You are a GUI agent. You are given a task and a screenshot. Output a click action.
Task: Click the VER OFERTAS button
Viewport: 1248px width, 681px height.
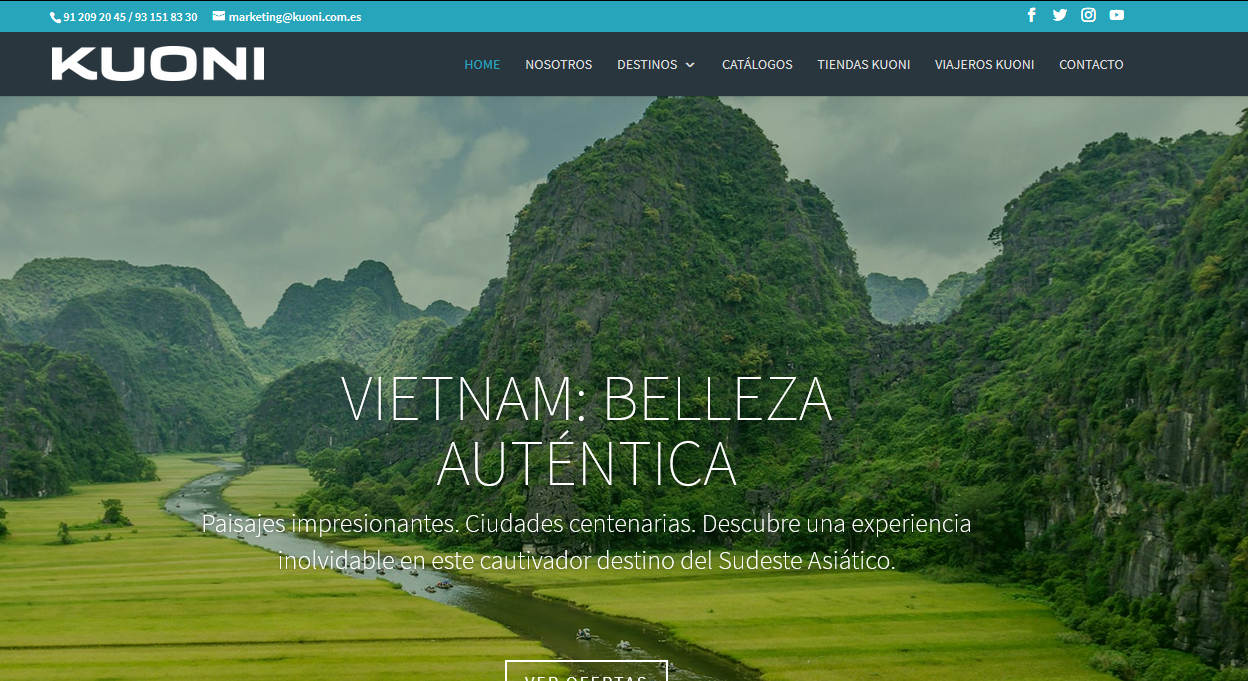[x=586, y=671]
